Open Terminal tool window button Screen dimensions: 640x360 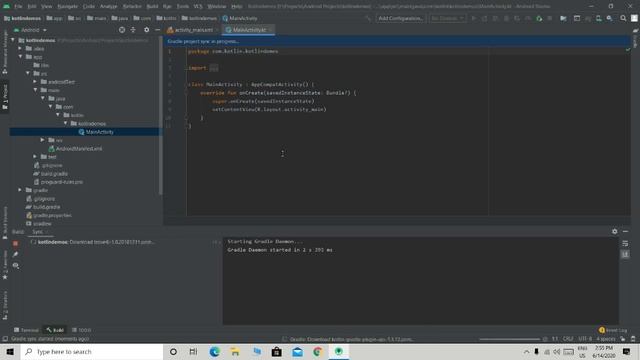click(26, 330)
